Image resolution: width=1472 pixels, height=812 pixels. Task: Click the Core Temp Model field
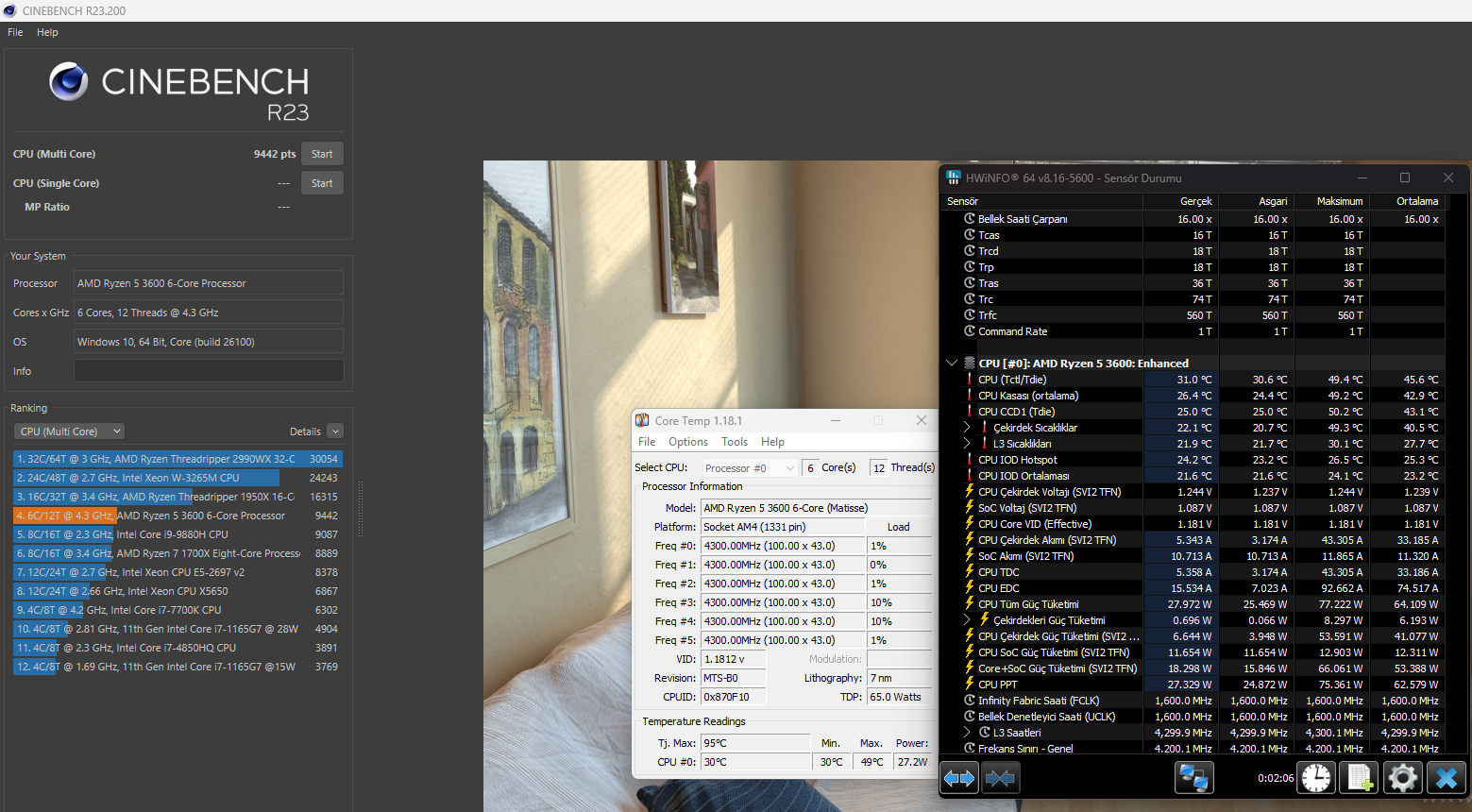[x=817, y=508]
